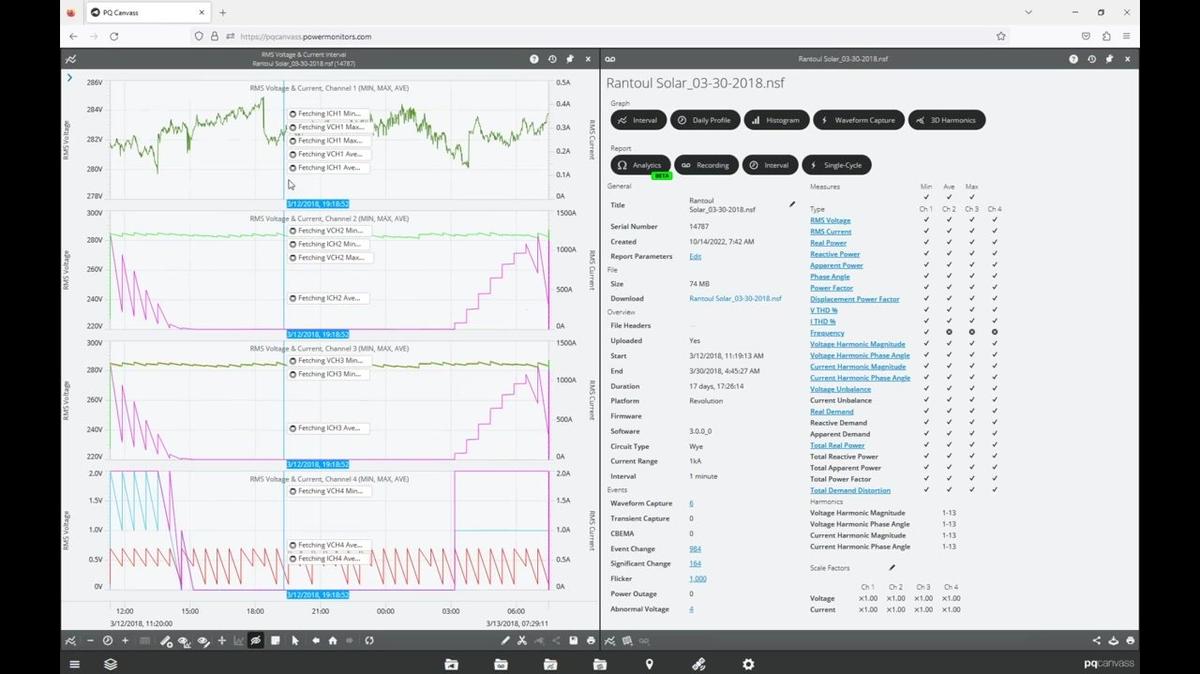Pin the recording panel with pushpin icon
Image resolution: width=1200 pixels, height=674 pixels.
[x=1109, y=59]
